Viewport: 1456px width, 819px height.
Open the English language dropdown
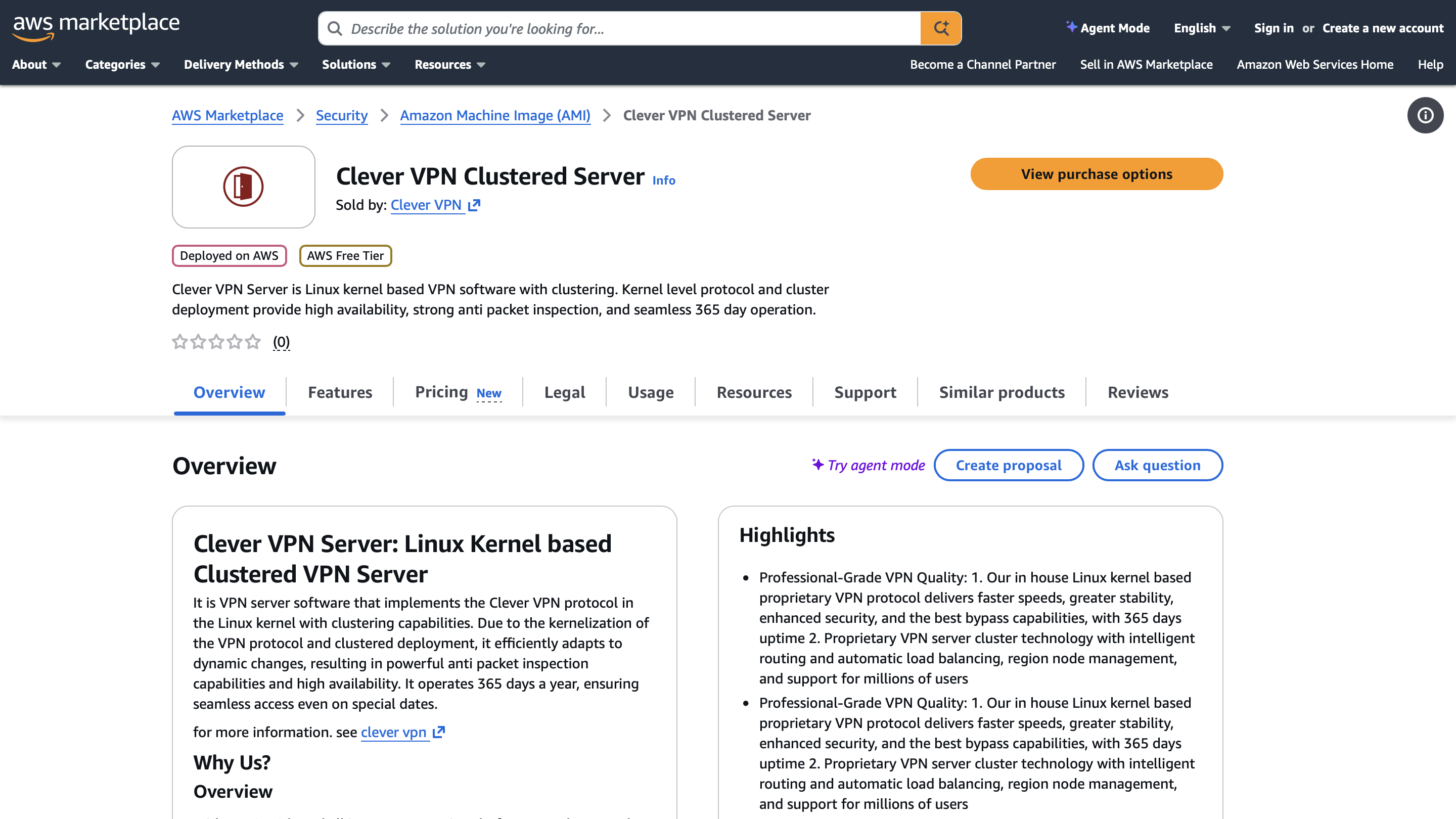point(1202,28)
